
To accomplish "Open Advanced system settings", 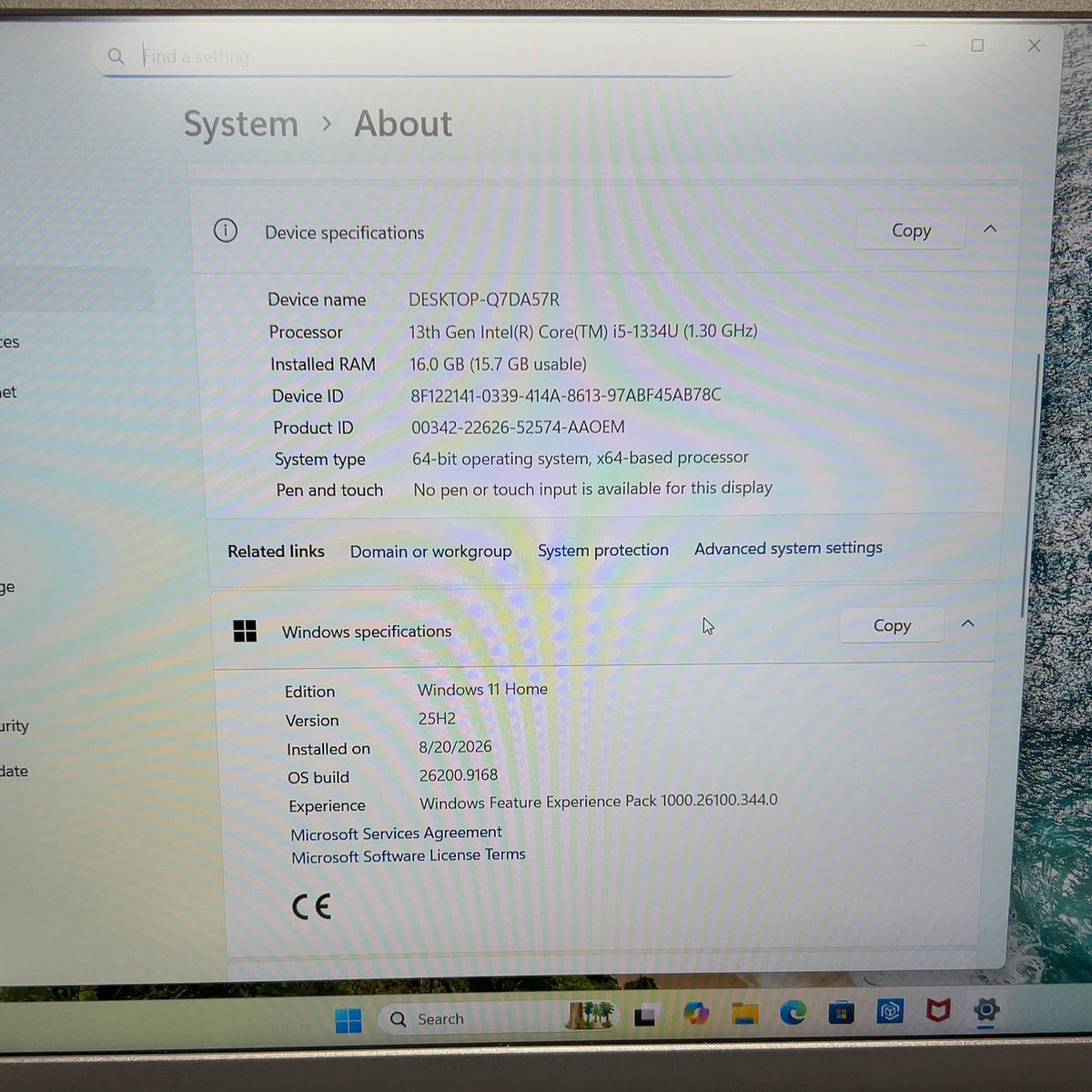I will coord(788,548).
